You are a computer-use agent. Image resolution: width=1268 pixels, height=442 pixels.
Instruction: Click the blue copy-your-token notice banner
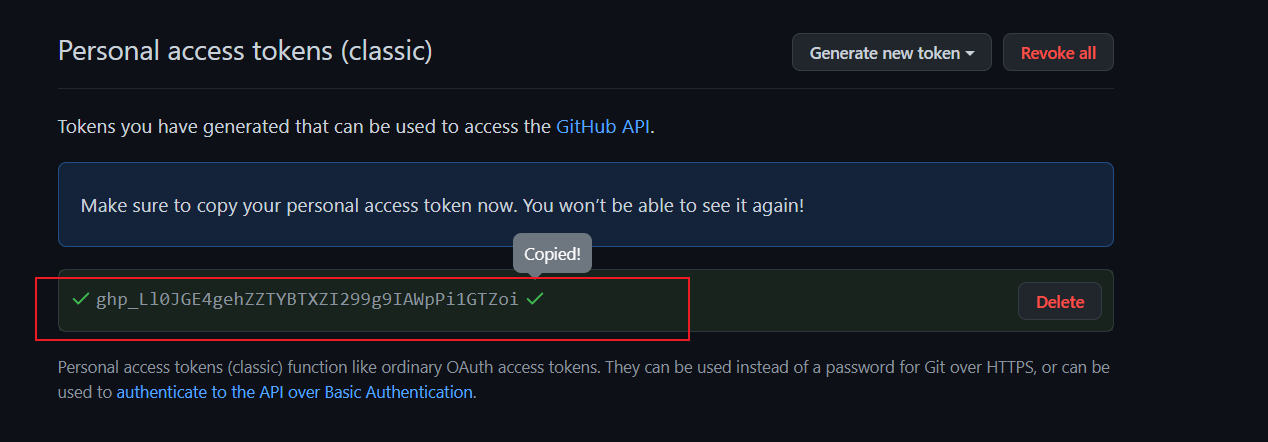[x=586, y=205]
